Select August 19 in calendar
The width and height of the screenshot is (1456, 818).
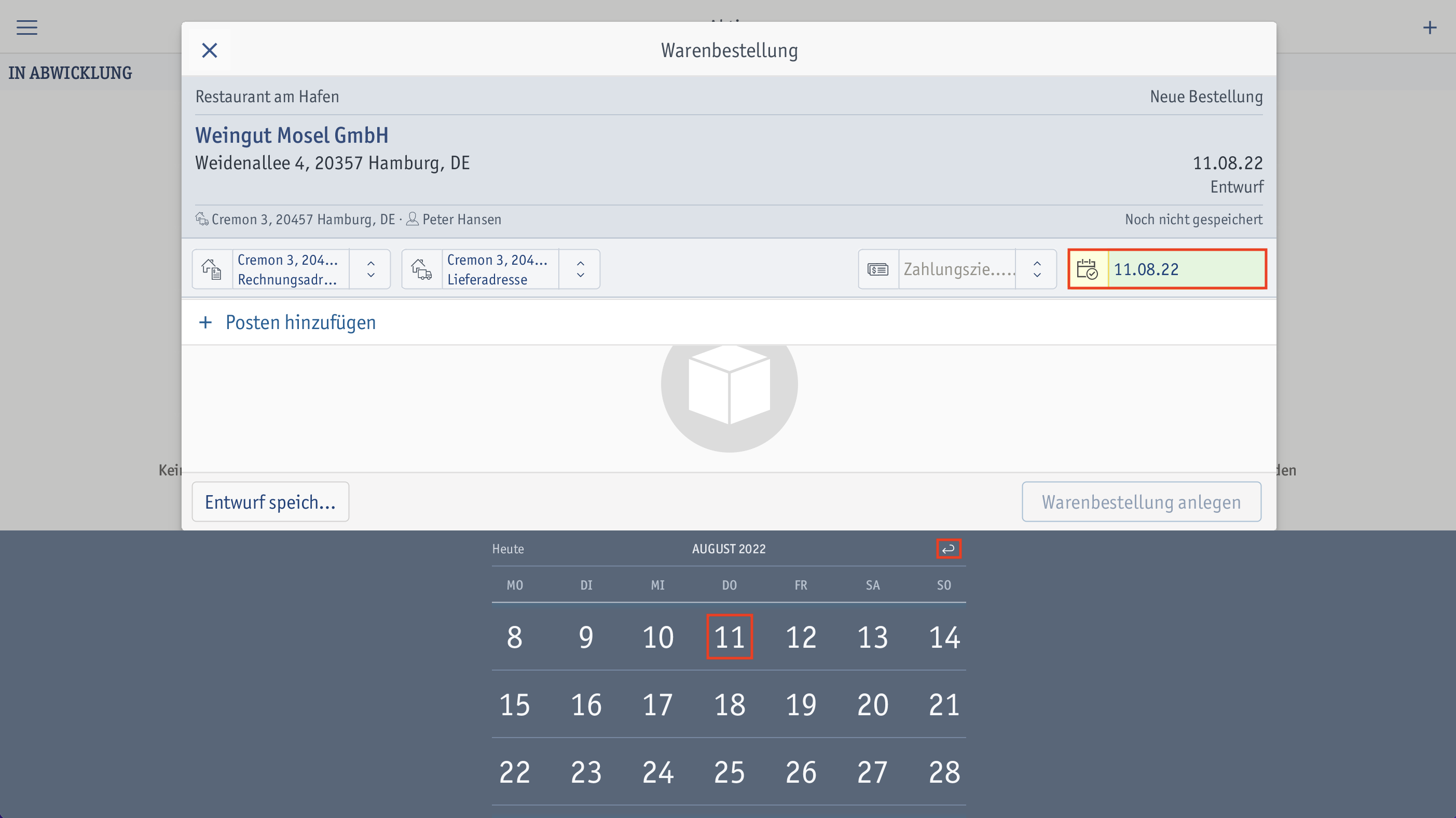tap(801, 704)
